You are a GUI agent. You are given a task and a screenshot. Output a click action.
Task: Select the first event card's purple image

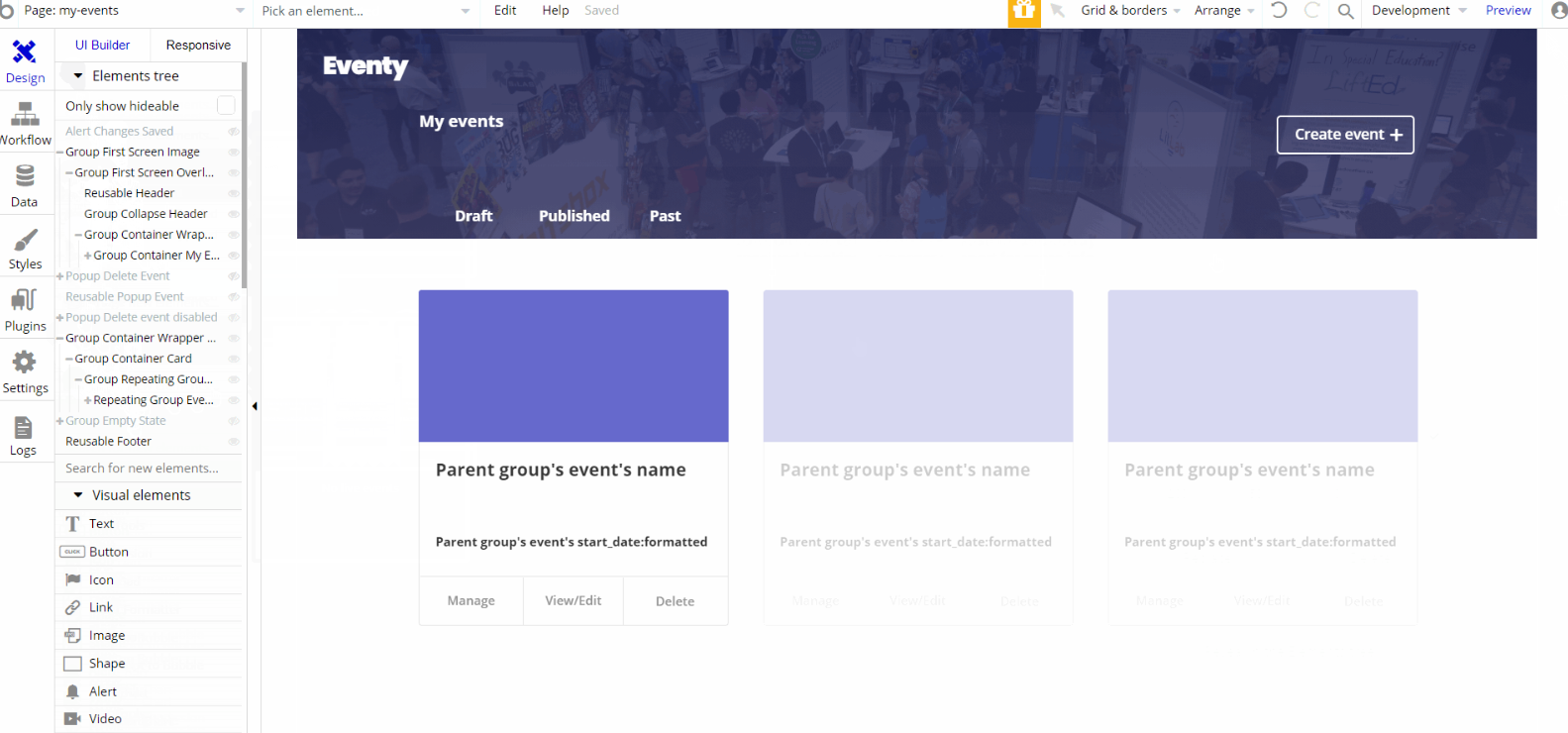tap(574, 366)
